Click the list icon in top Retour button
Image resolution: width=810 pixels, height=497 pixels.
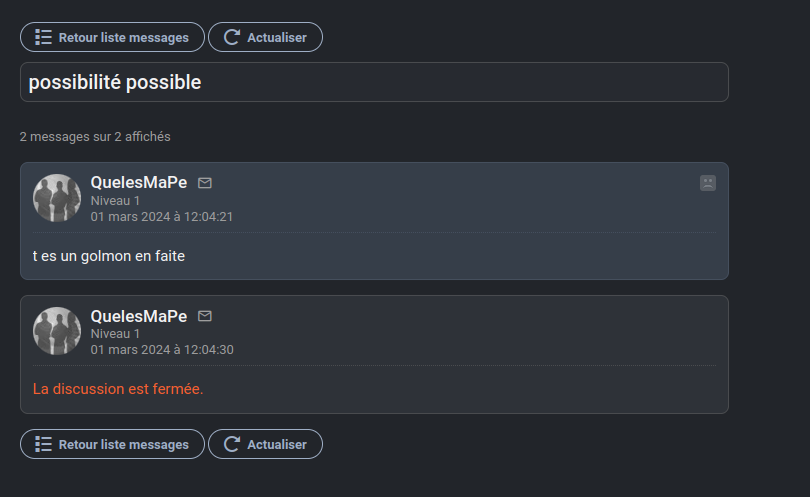pos(43,37)
